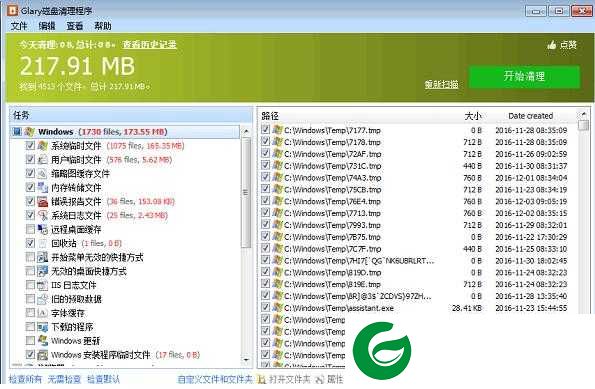595x389 pixels.
Task: Enable the 远程桌面缓存 checkbox
Action: pos(30,229)
